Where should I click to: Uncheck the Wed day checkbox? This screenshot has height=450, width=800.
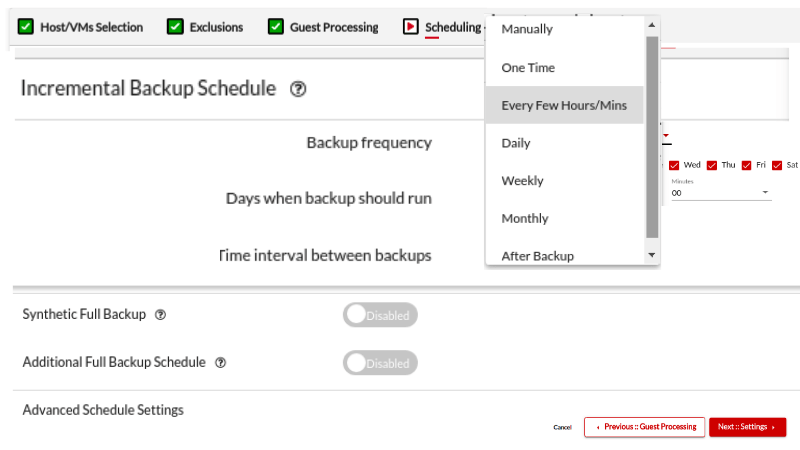click(674, 165)
